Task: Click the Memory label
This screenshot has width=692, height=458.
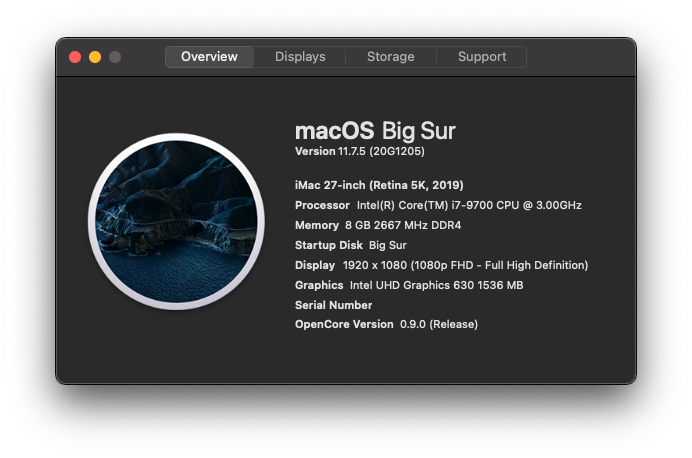Action: [316, 225]
